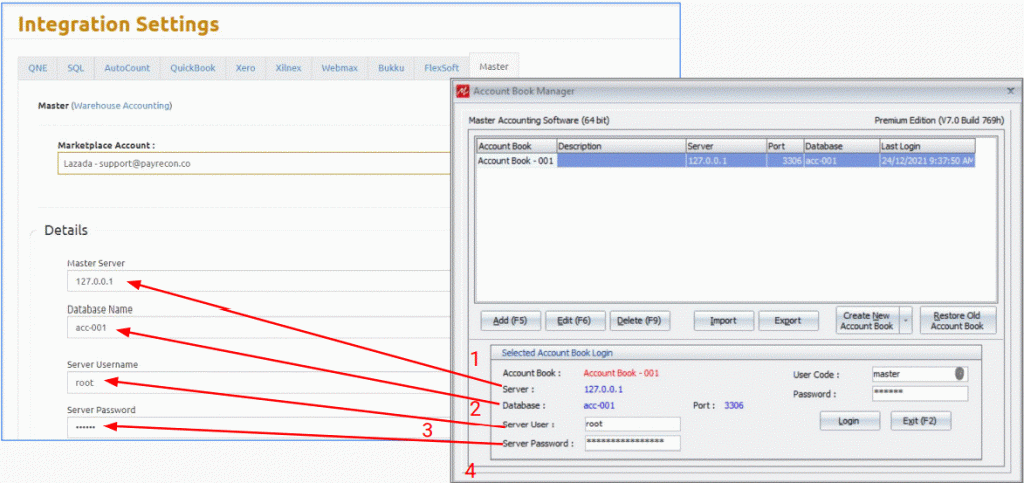
Task: Sort by Port column header
Action: pos(785,146)
